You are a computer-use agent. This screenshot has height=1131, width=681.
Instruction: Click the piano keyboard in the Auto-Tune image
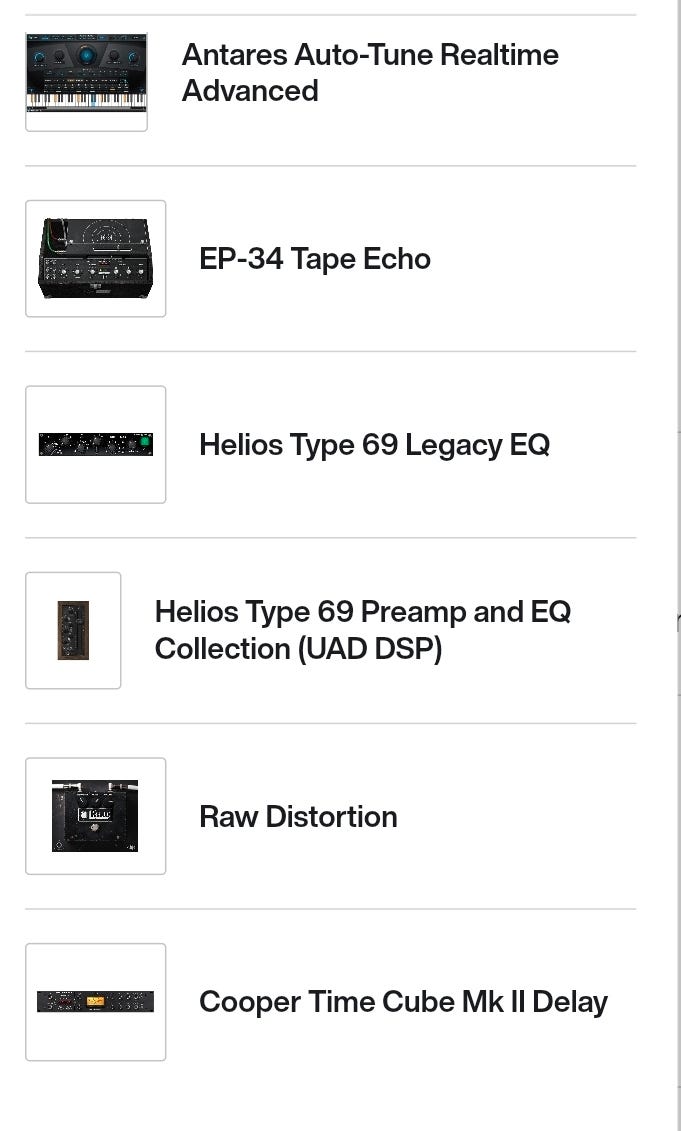[x=86, y=101]
